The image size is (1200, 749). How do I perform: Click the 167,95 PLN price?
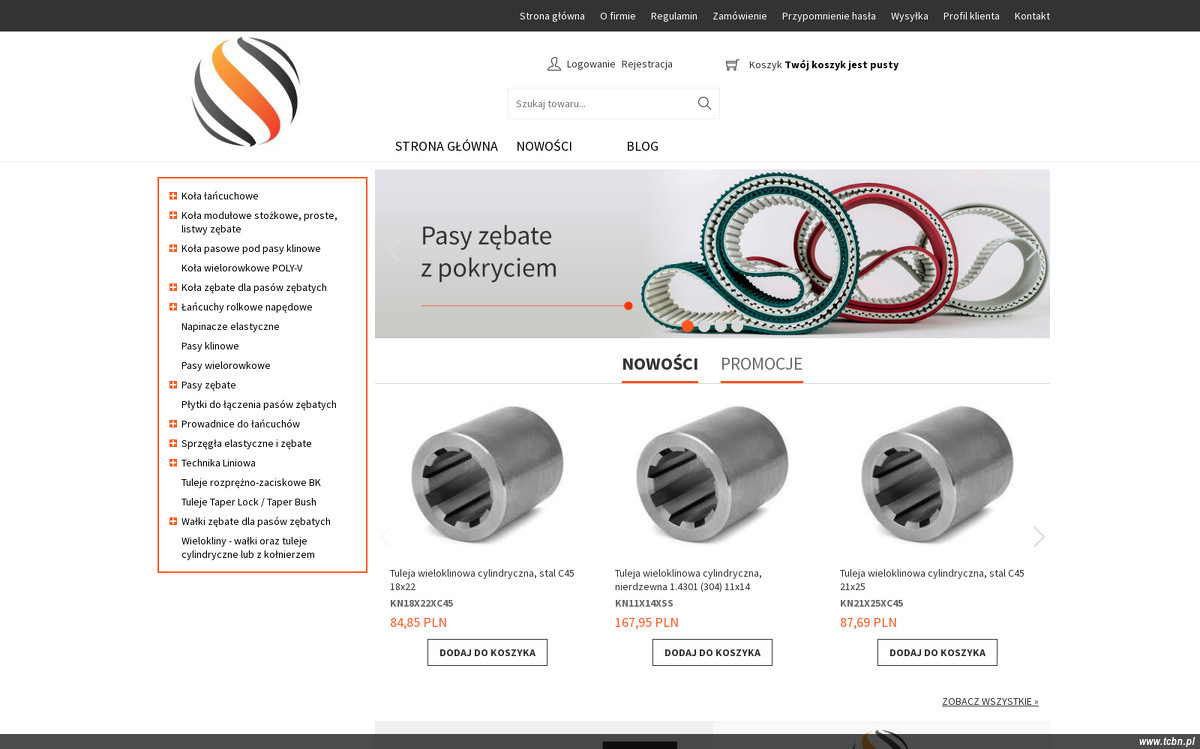pyautogui.click(x=647, y=622)
